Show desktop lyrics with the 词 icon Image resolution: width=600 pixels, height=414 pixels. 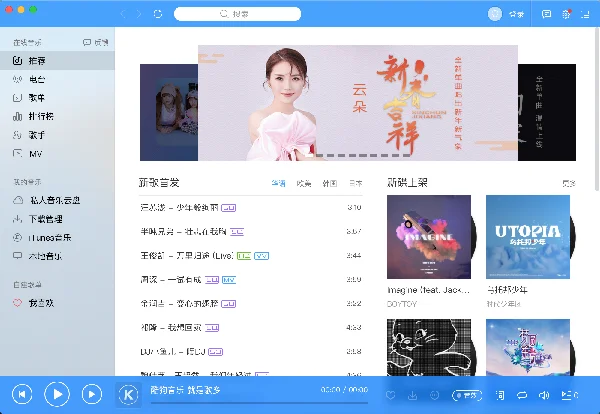(500, 395)
